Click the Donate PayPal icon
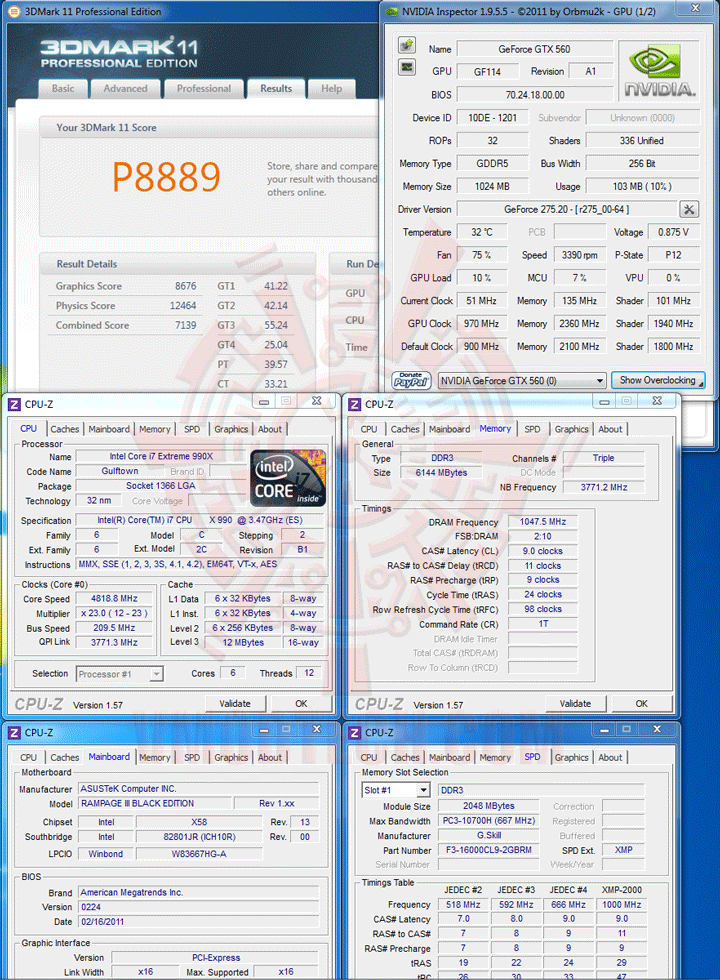720x980 pixels. point(411,380)
